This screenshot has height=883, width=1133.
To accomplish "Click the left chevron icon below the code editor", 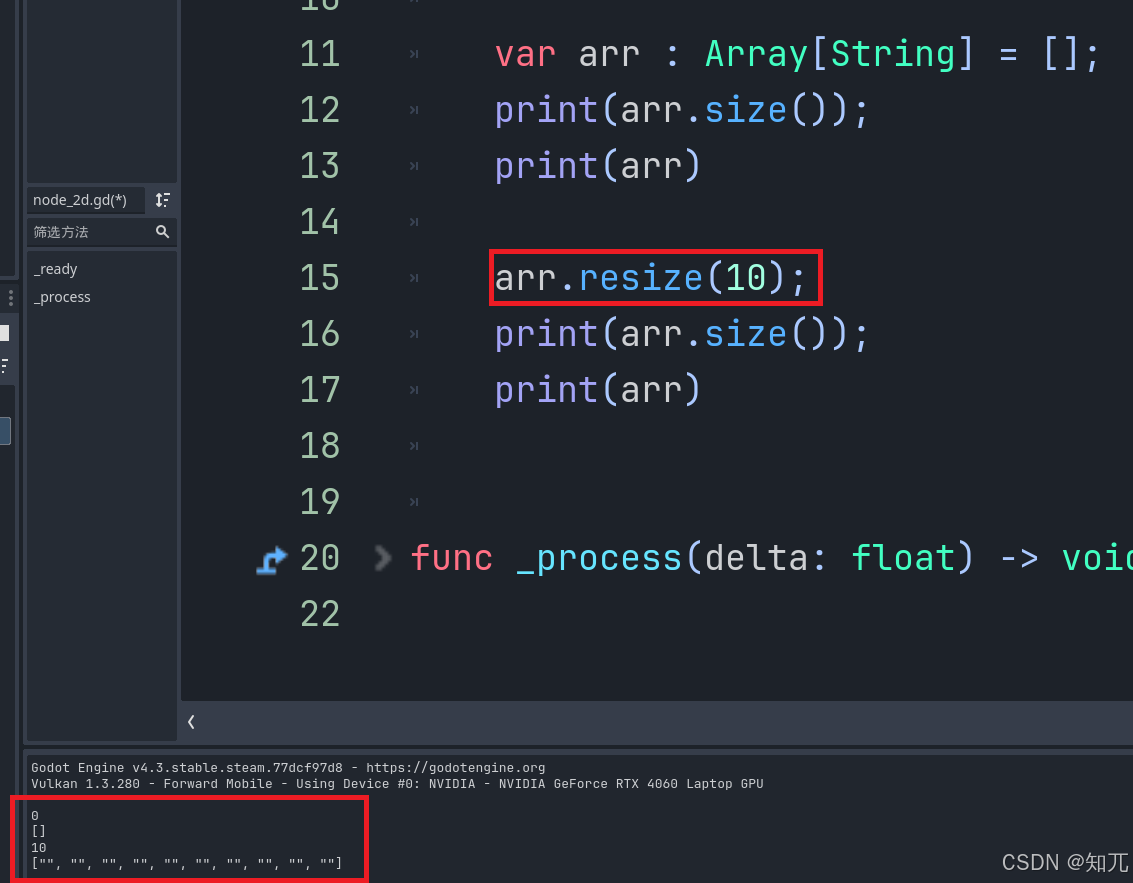I will click(190, 721).
